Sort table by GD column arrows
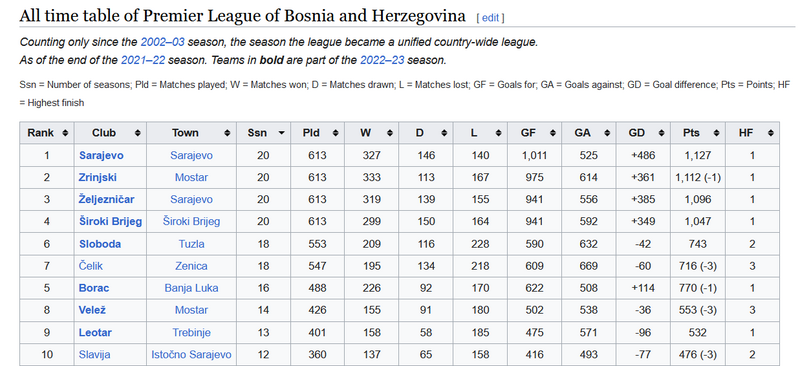This screenshot has width=800, height=366. click(661, 133)
